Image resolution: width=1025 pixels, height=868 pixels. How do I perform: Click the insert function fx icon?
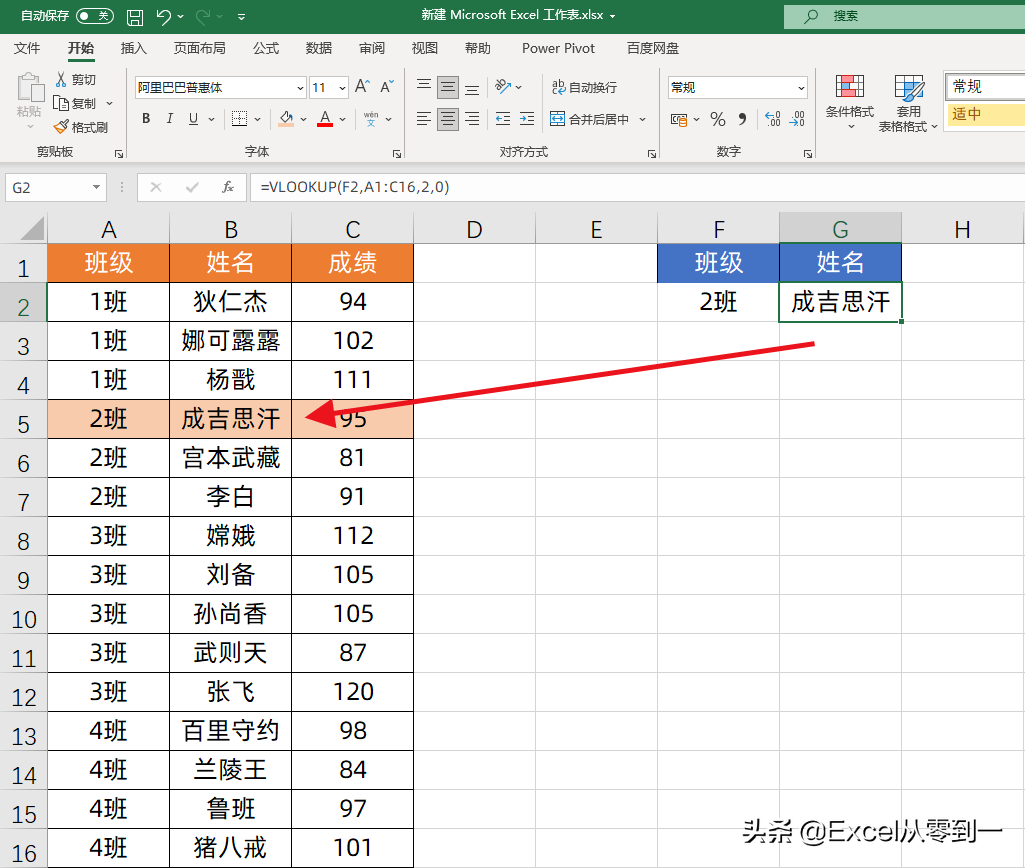227,188
